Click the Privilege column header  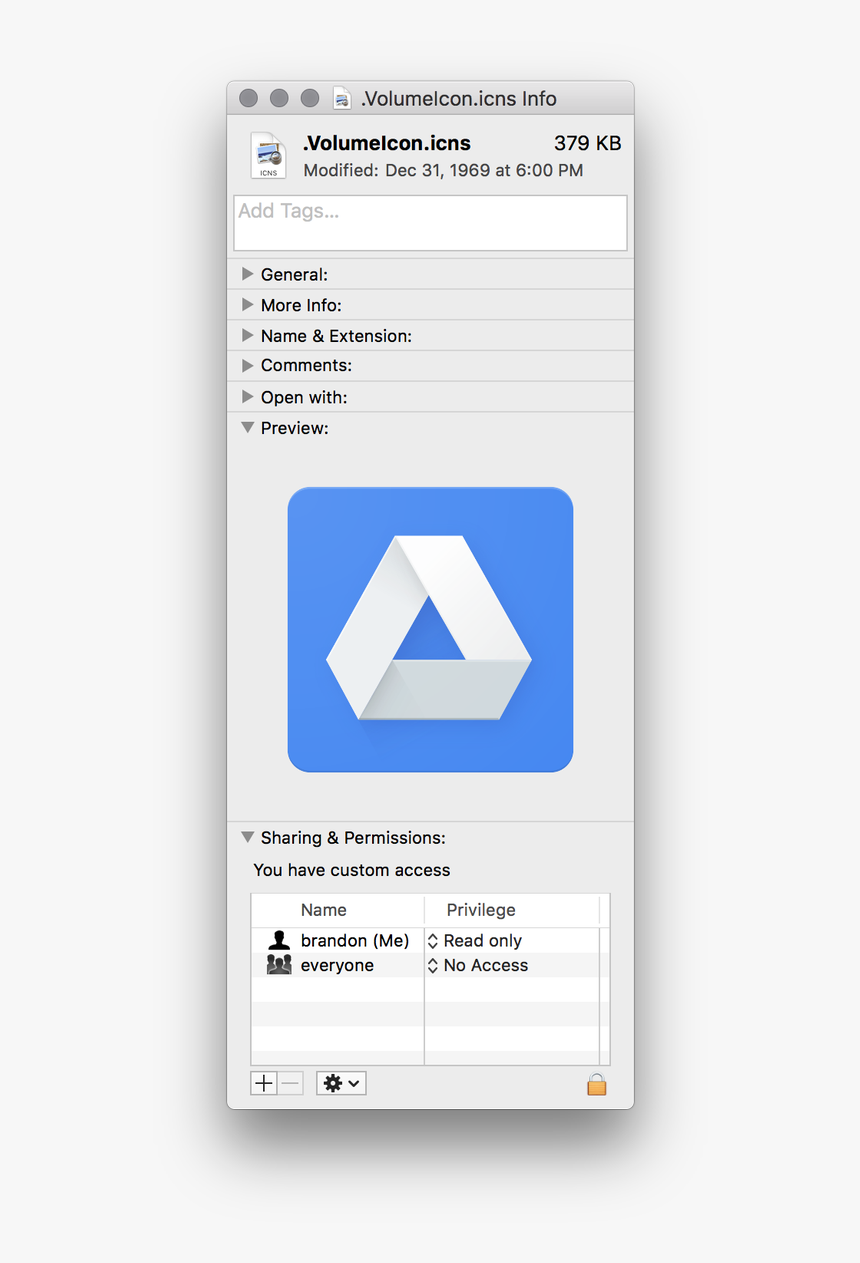[481, 910]
